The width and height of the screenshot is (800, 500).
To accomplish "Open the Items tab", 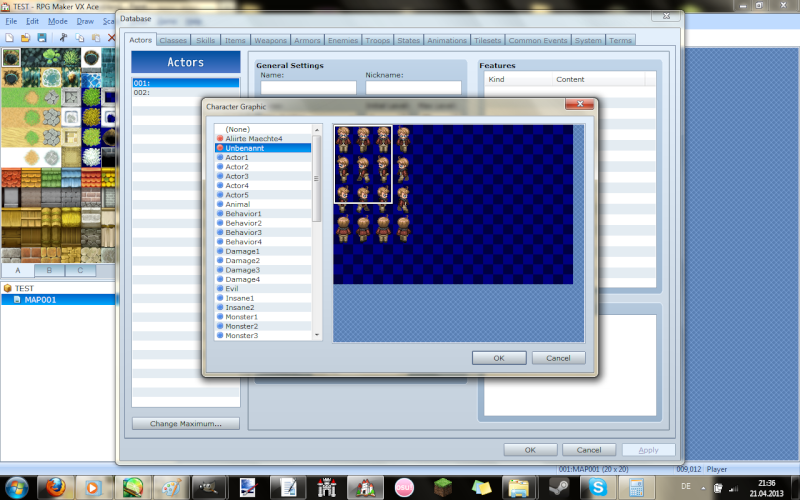I will click(x=235, y=40).
